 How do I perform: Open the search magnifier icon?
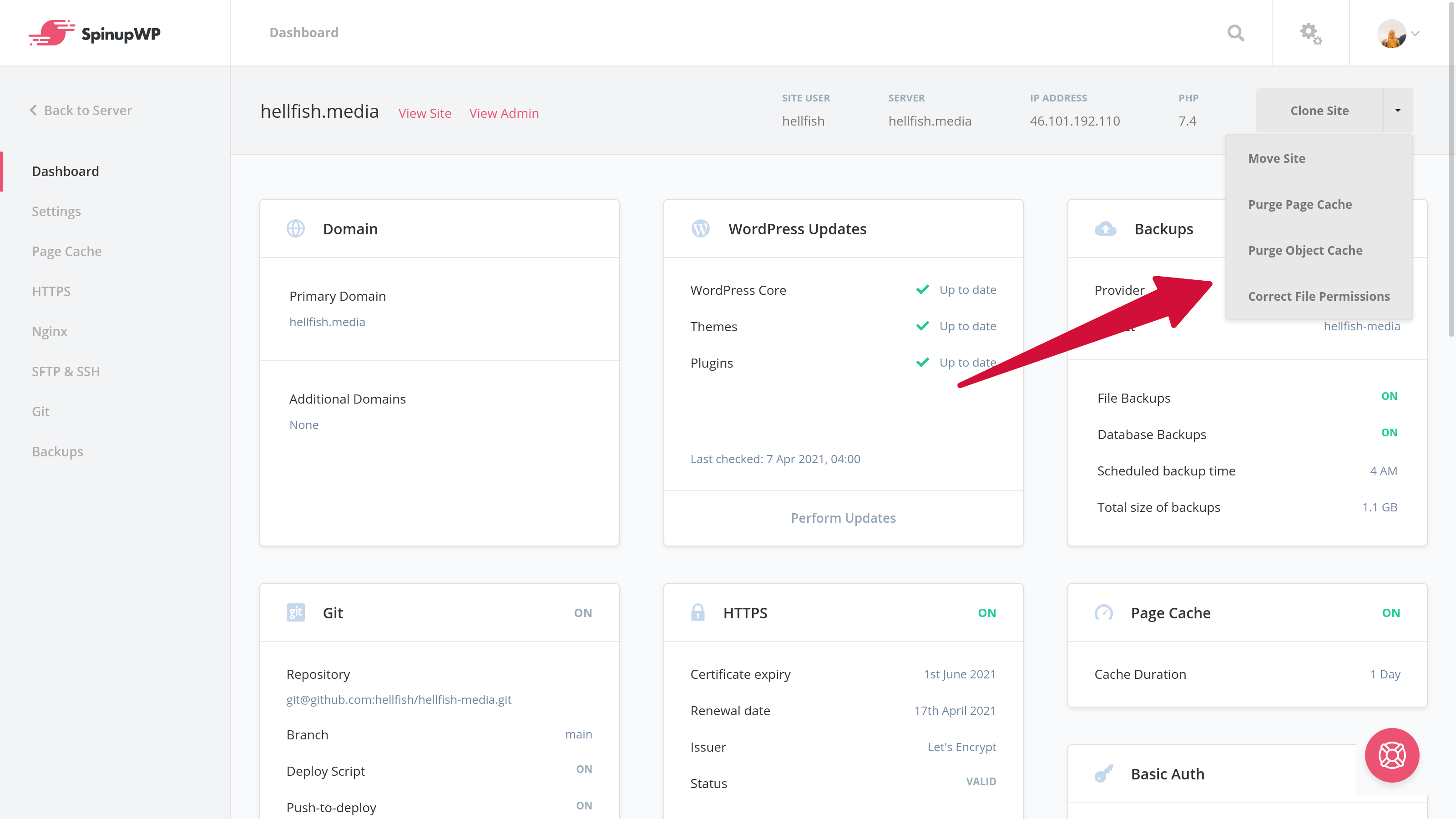(1236, 33)
